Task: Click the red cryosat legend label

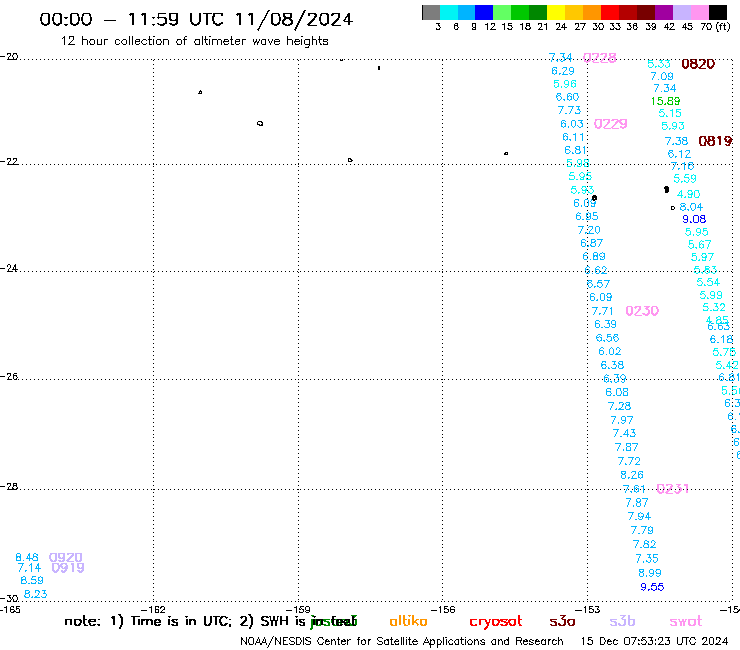Action: click(x=496, y=622)
